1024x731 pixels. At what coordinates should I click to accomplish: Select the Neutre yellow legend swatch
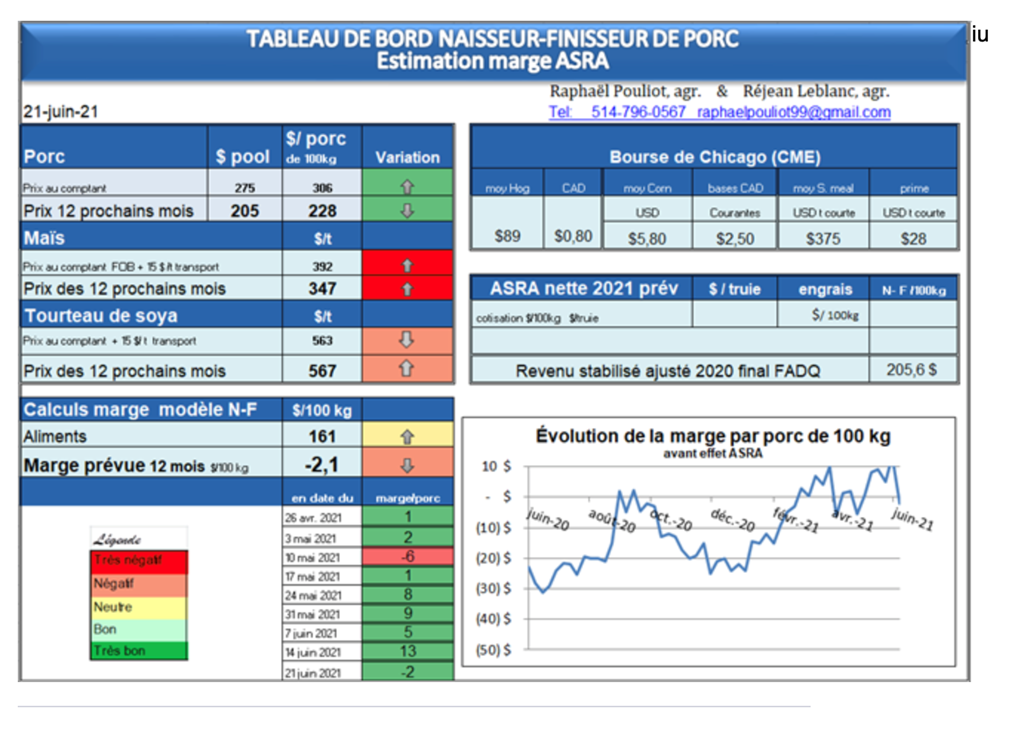coord(139,607)
